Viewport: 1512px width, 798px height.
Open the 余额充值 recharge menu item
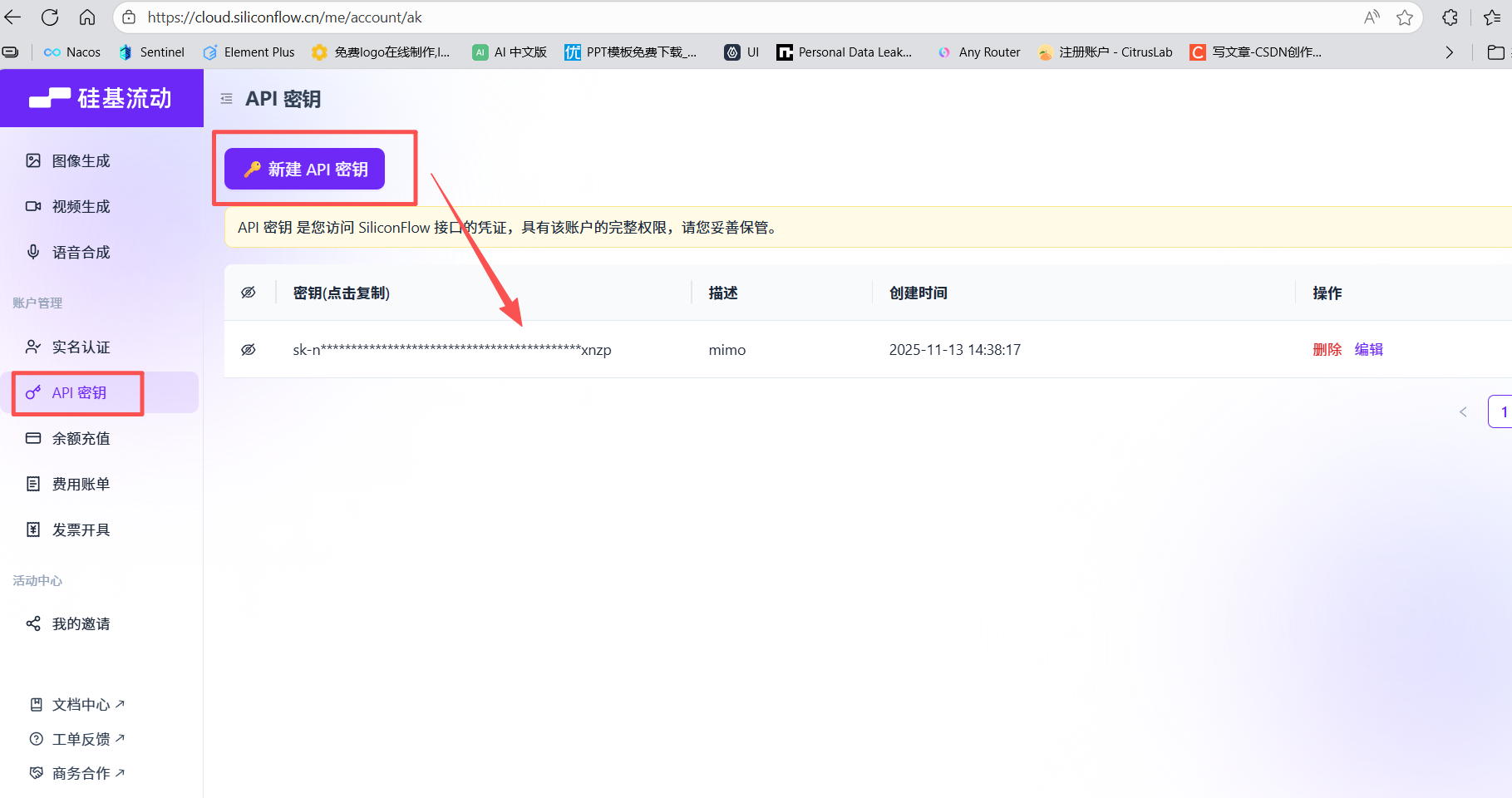click(x=80, y=438)
